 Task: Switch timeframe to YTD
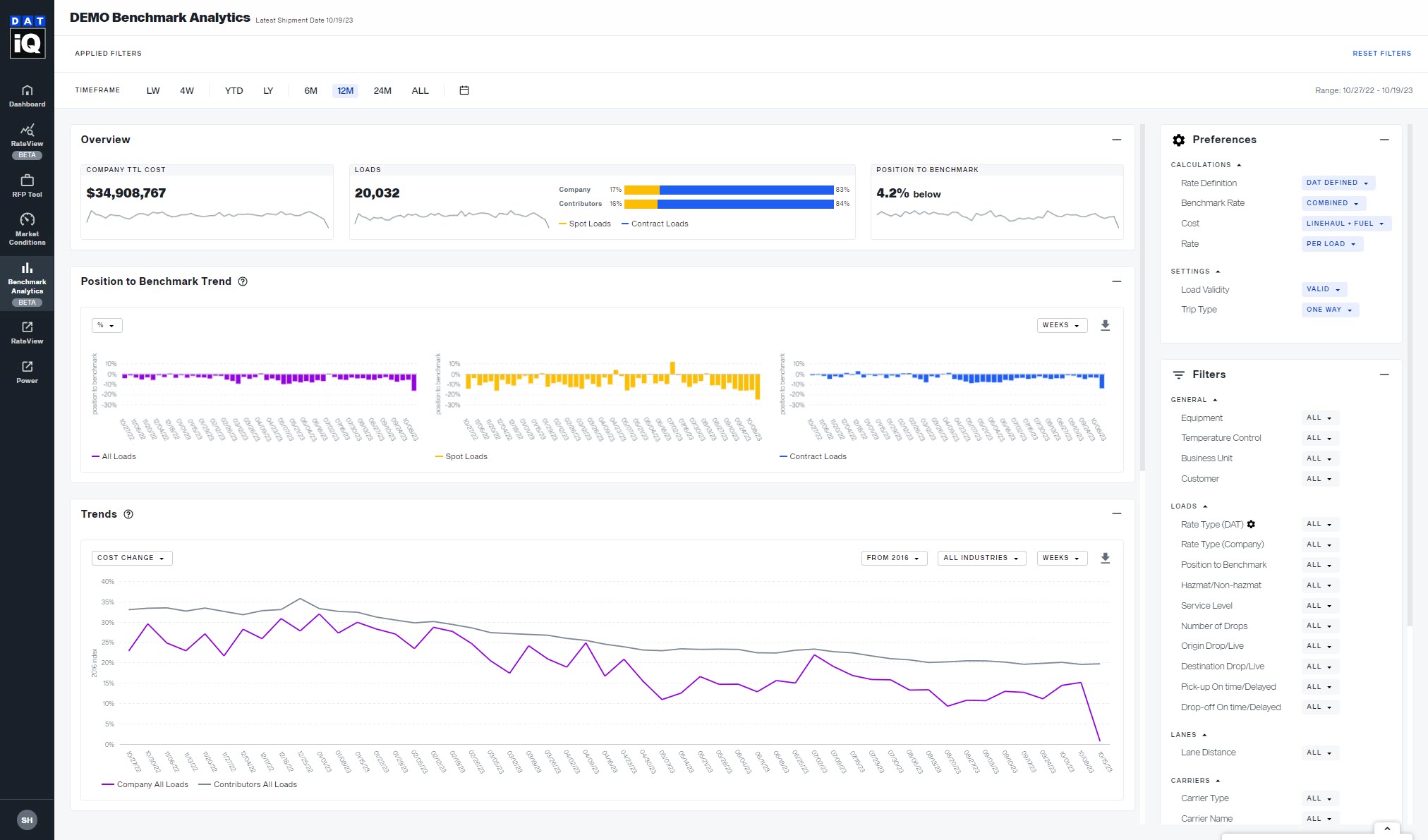click(x=234, y=90)
